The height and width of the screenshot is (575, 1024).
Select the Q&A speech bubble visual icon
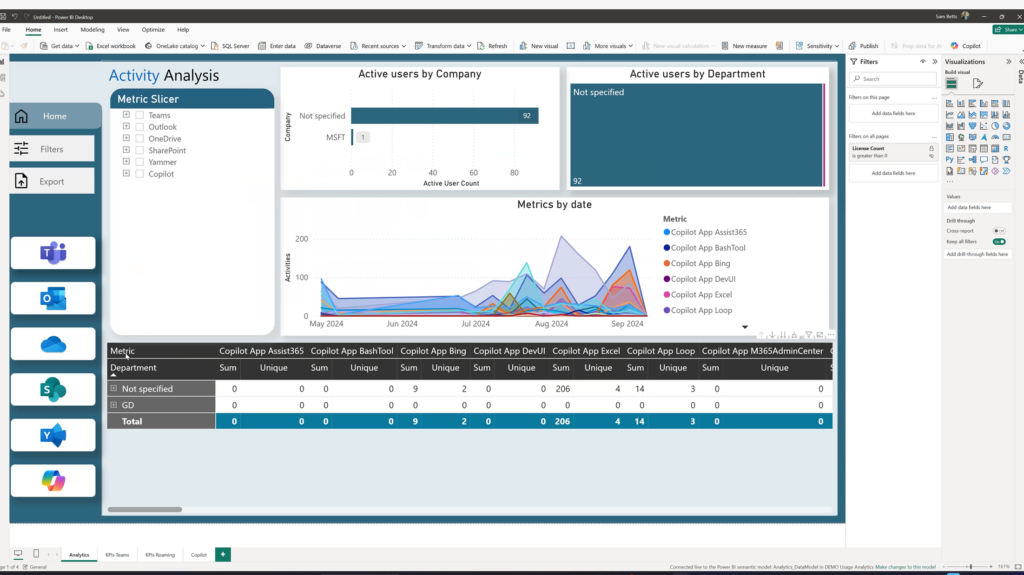(x=984, y=159)
